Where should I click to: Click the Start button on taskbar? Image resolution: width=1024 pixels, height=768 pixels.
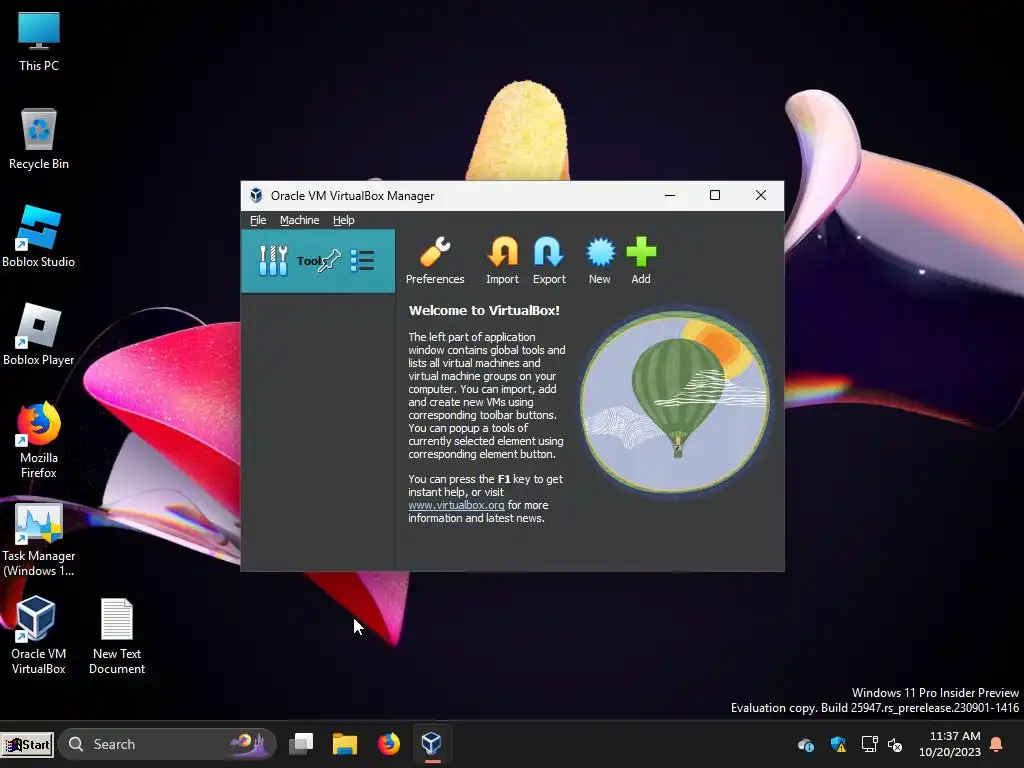[27, 744]
